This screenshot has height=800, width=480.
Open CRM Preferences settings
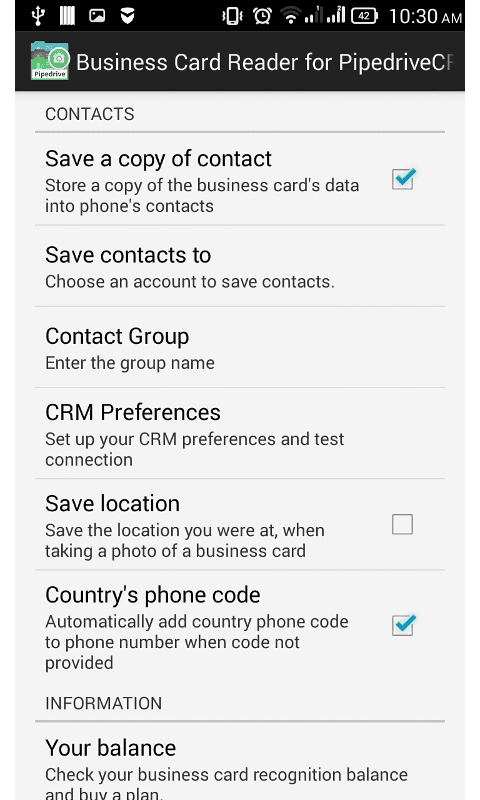pos(240,433)
